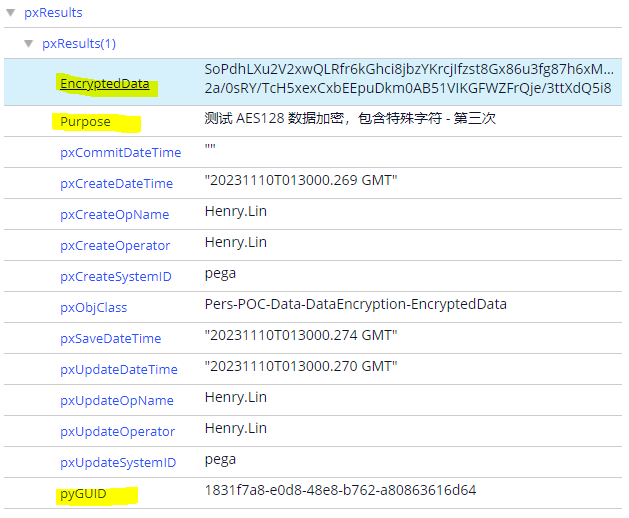
Task: Collapse the top-level pxResults node
Action: (11, 13)
